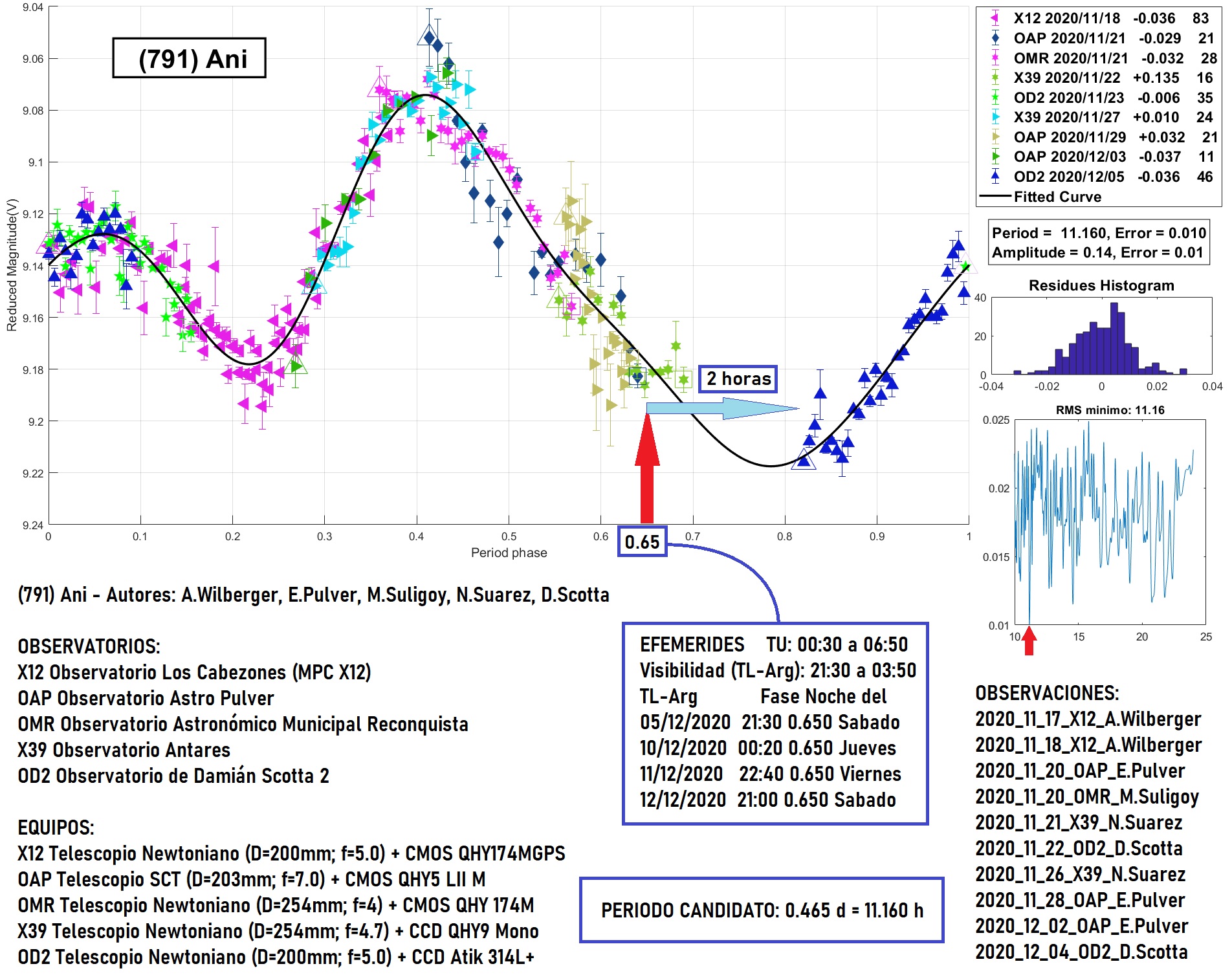The height and width of the screenshot is (975, 1232).
Task: Click observation '2020_11_21_X39_N.Suarez'
Action: (x=1079, y=822)
